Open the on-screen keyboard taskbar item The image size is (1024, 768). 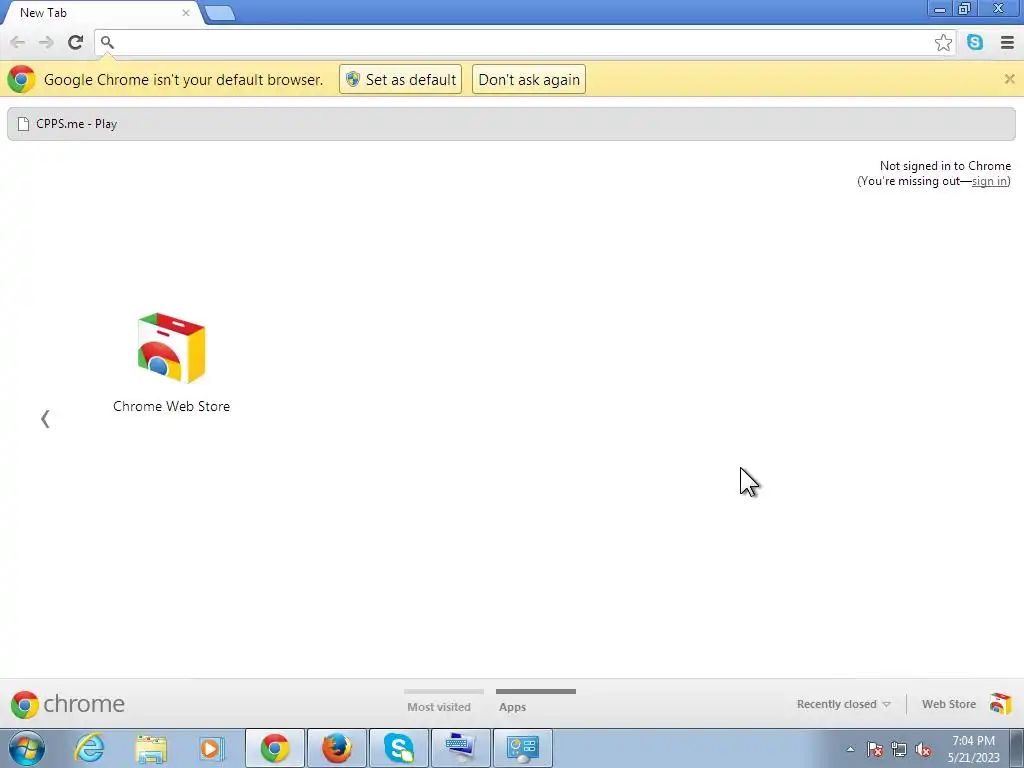tap(460, 748)
